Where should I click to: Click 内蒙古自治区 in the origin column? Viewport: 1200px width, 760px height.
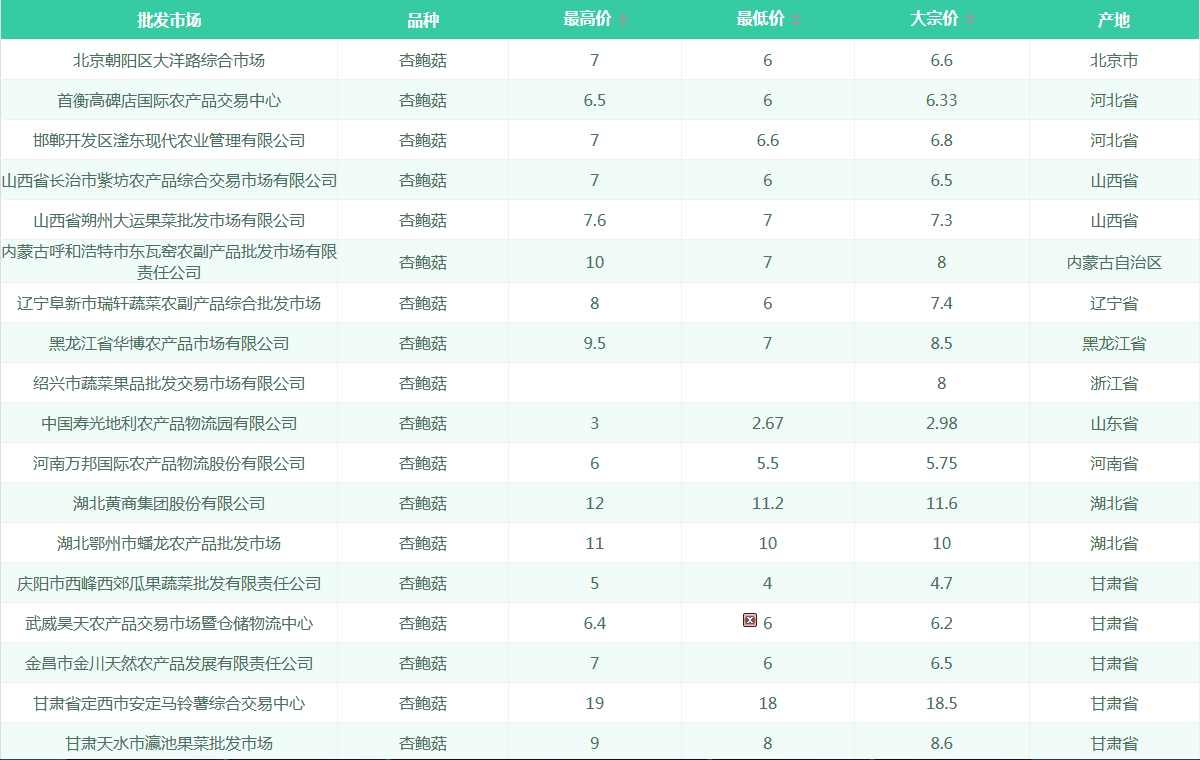pyautogui.click(x=1114, y=263)
